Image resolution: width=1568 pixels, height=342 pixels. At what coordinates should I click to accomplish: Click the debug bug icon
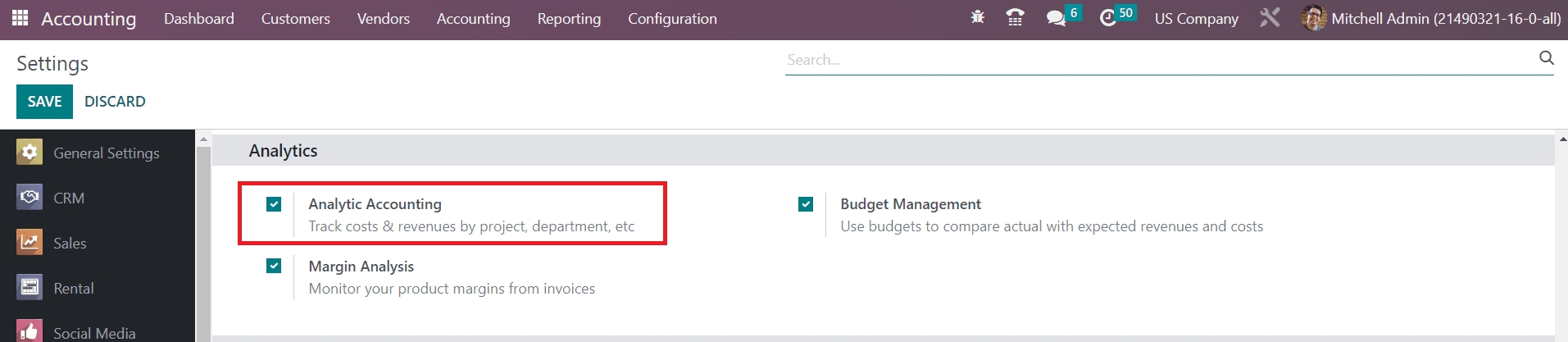coord(977,17)
